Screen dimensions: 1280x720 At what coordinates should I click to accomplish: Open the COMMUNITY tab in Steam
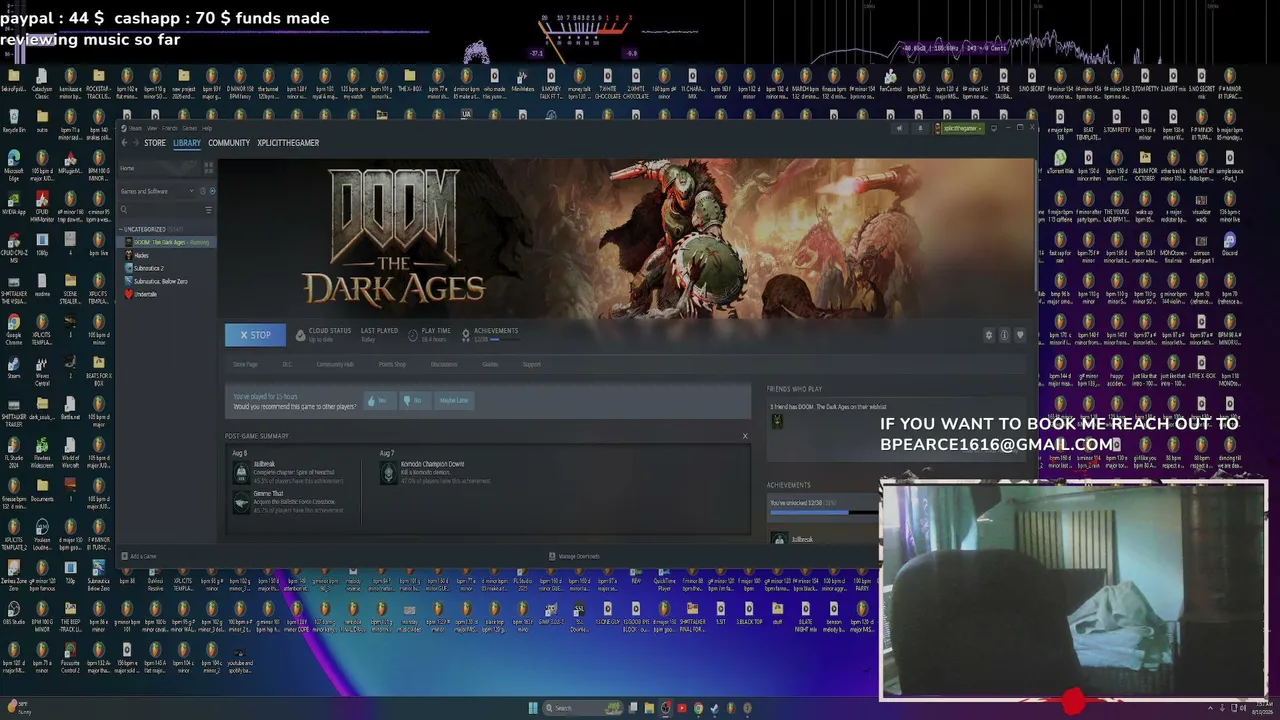tap(229, 143)
